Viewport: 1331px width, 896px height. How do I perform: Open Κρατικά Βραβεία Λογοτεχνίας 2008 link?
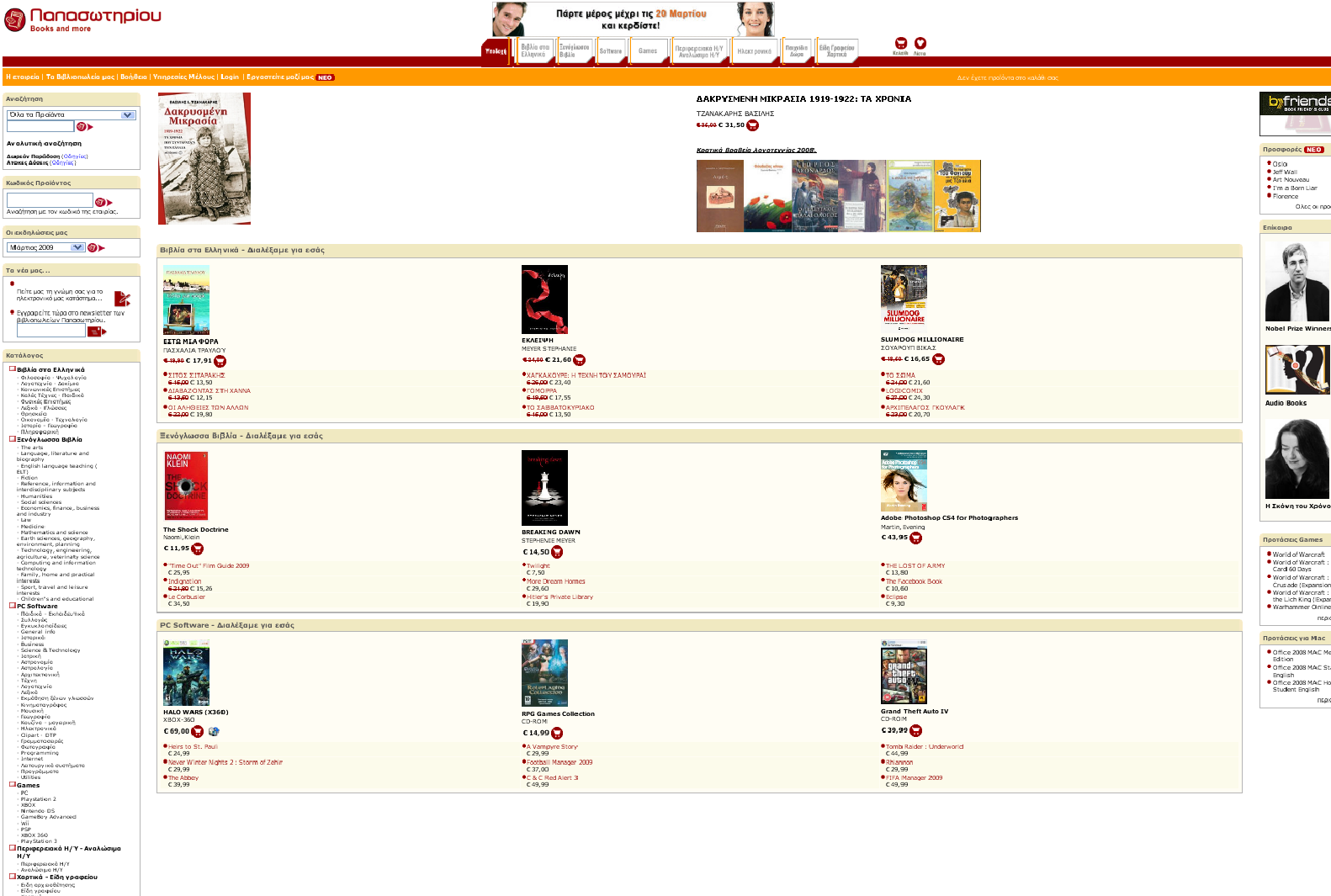click(x=756, y=151)
